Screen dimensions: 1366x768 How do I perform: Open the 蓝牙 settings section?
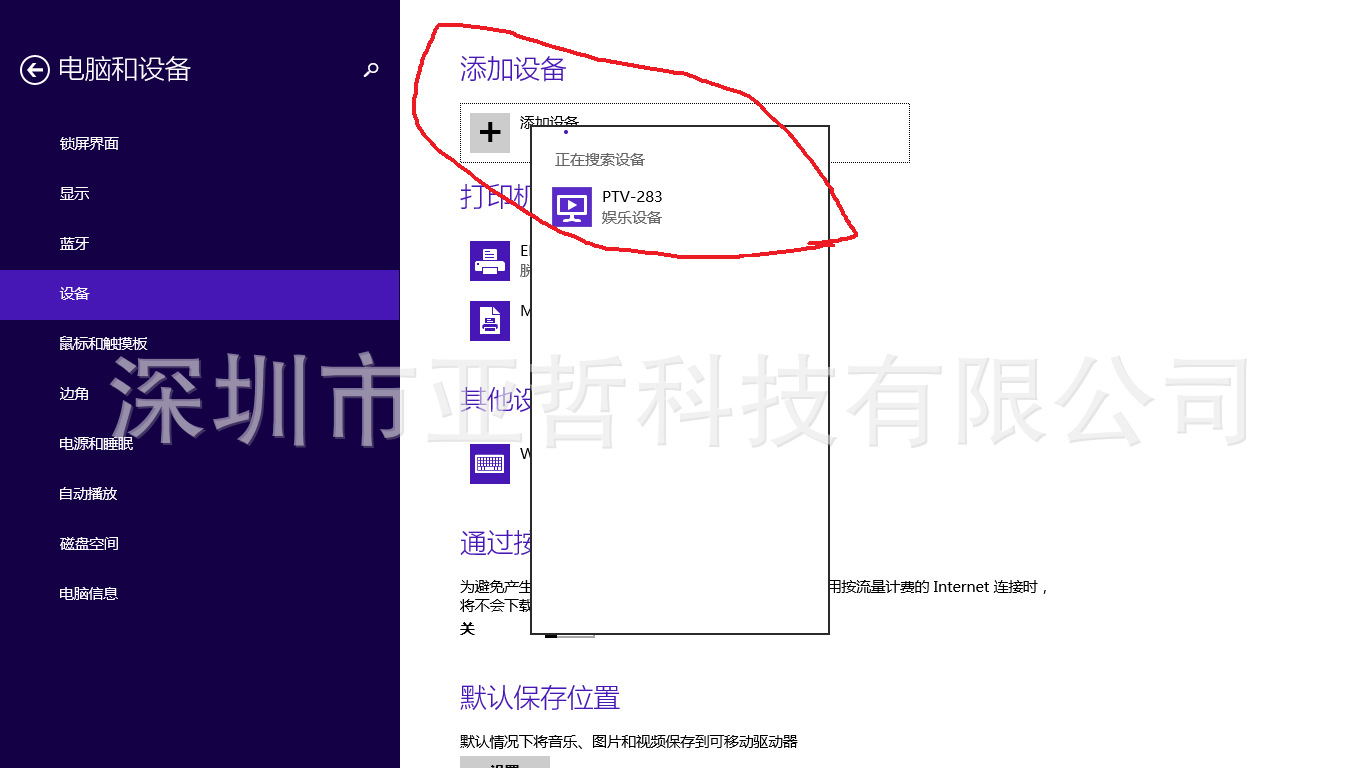pos(74,243)
